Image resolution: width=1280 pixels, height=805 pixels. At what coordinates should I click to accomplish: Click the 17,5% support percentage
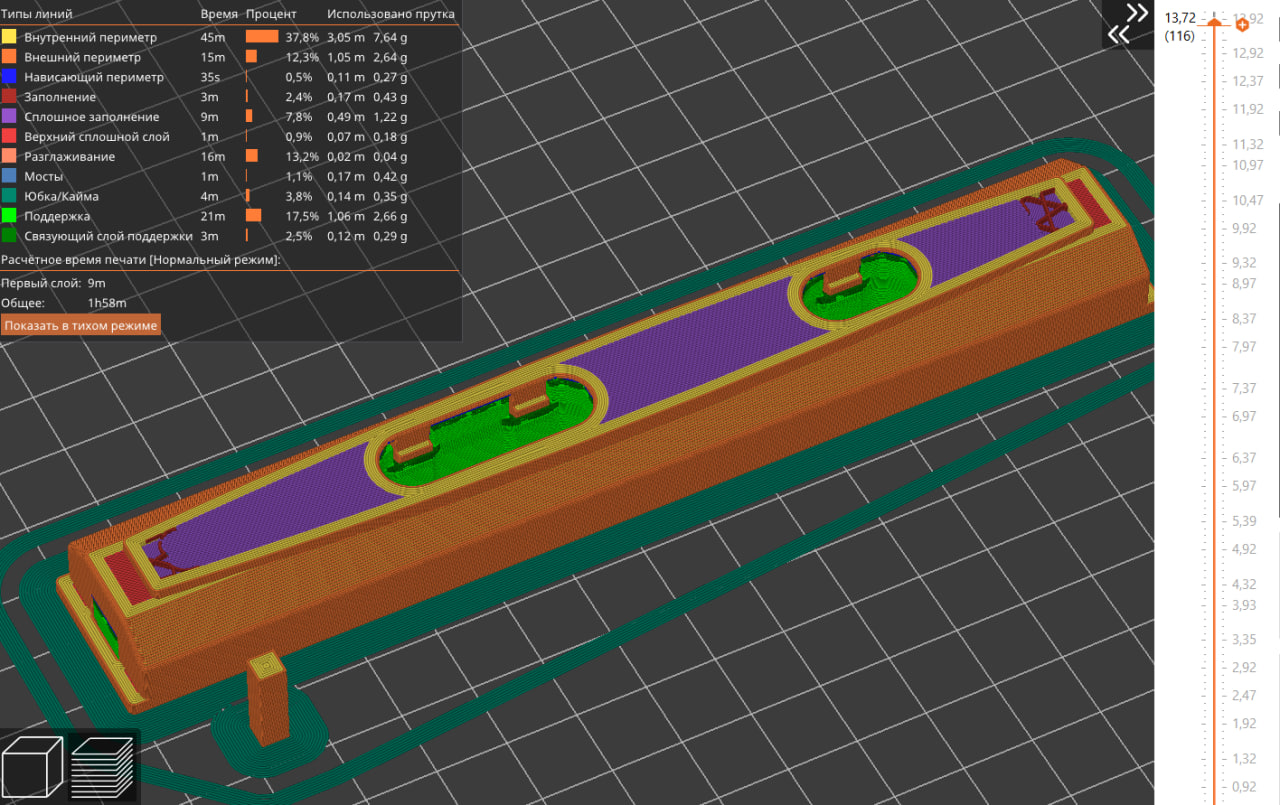(302, 217)
